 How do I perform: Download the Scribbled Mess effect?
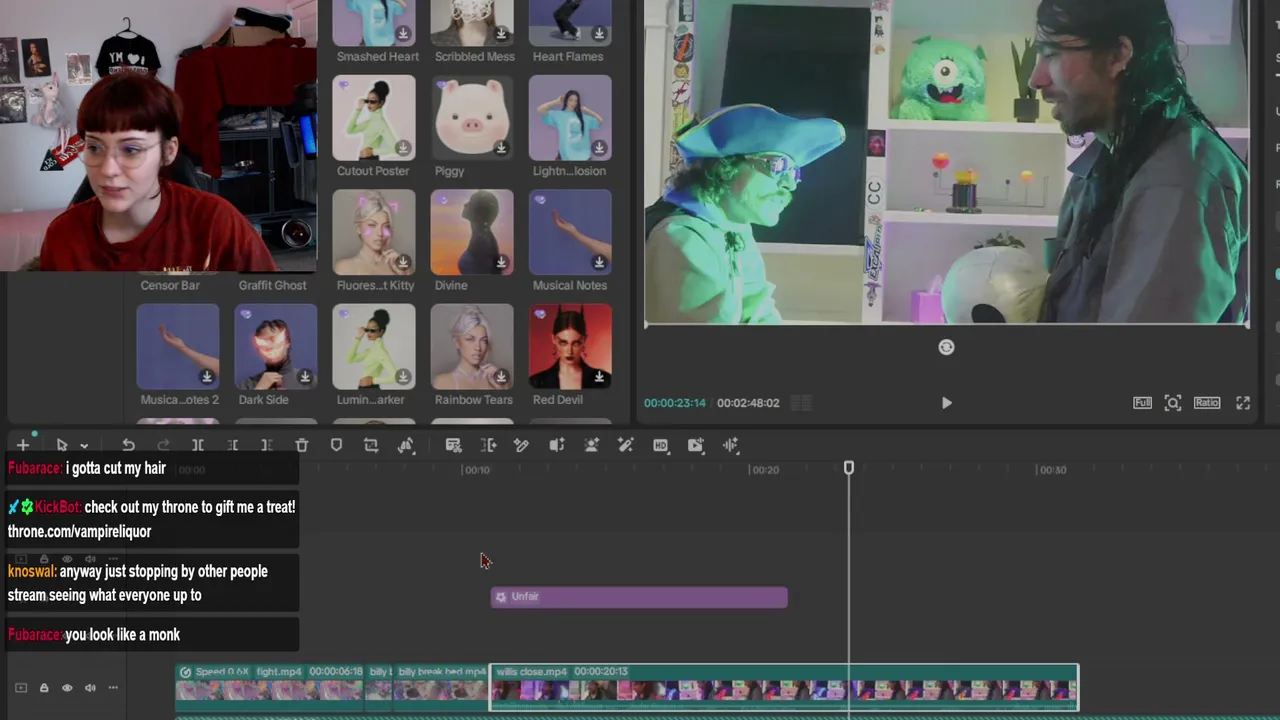(x=501, y=33)
